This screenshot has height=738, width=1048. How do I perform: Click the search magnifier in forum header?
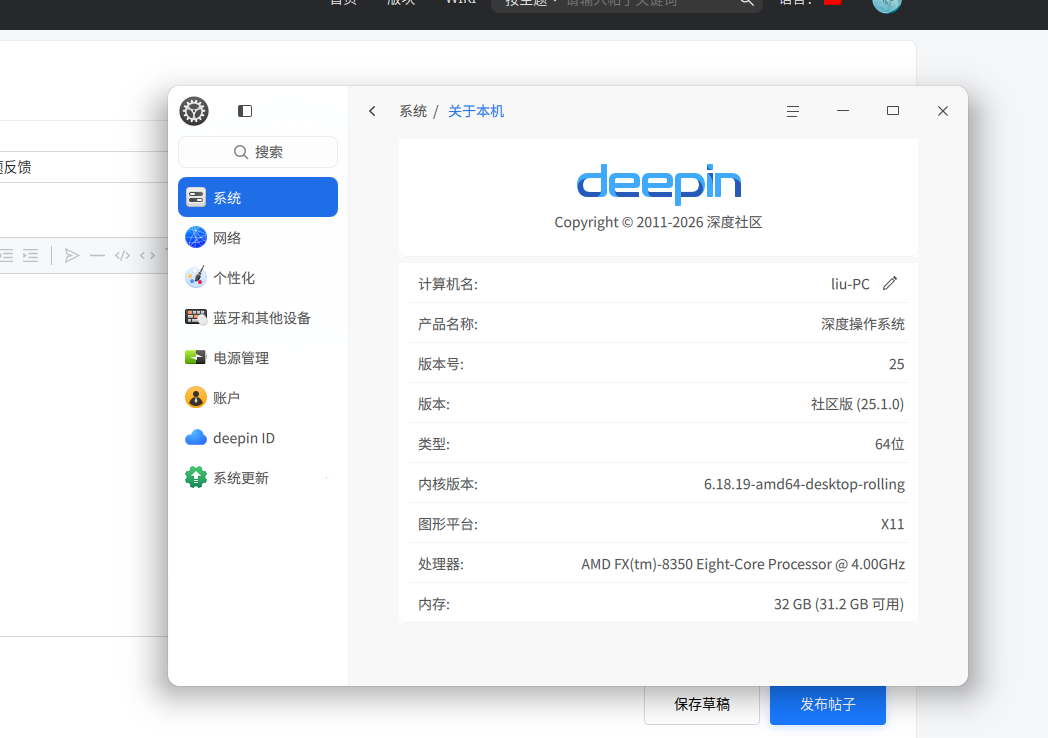[x=747, y=3]
